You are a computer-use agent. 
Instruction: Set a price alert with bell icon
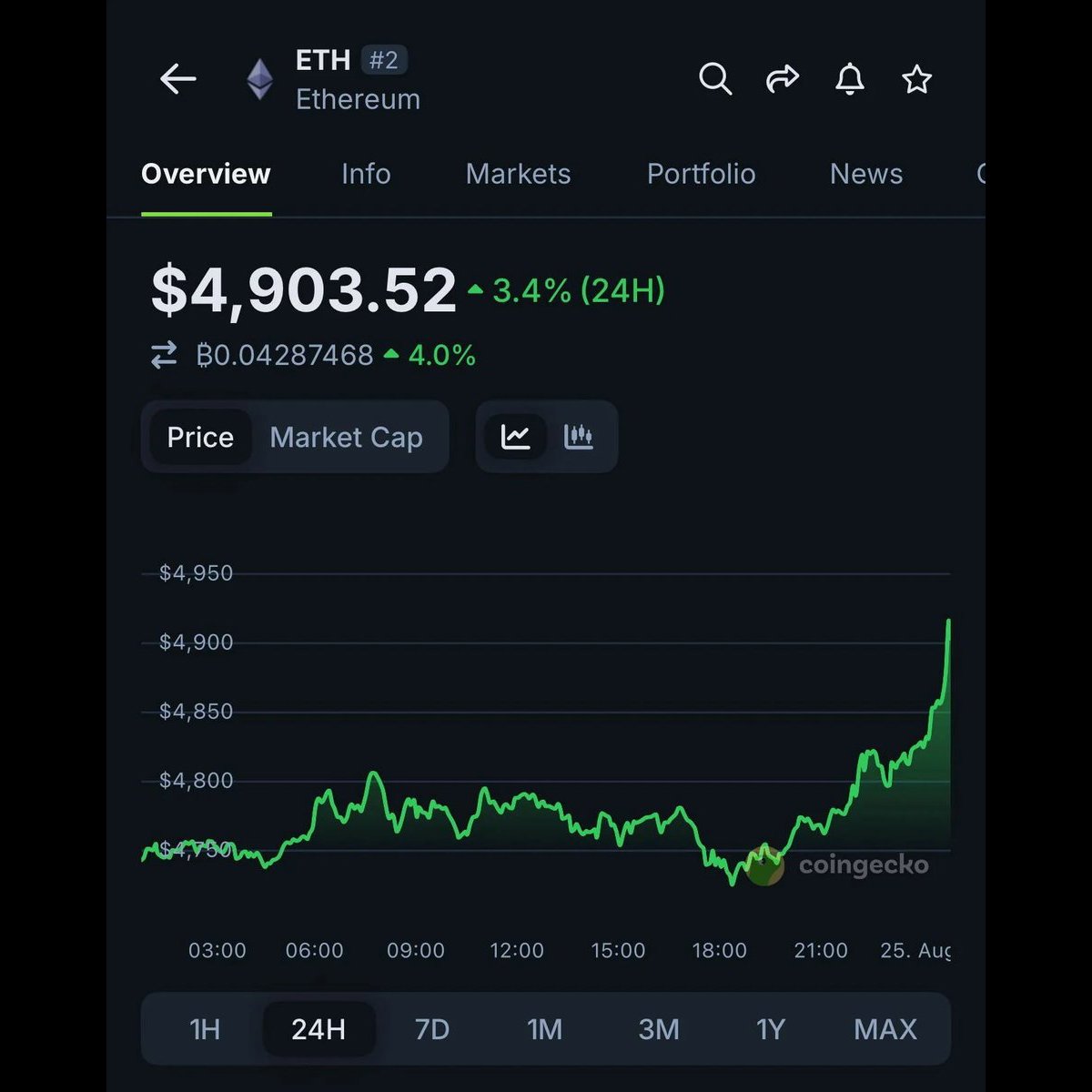[850, 79]
